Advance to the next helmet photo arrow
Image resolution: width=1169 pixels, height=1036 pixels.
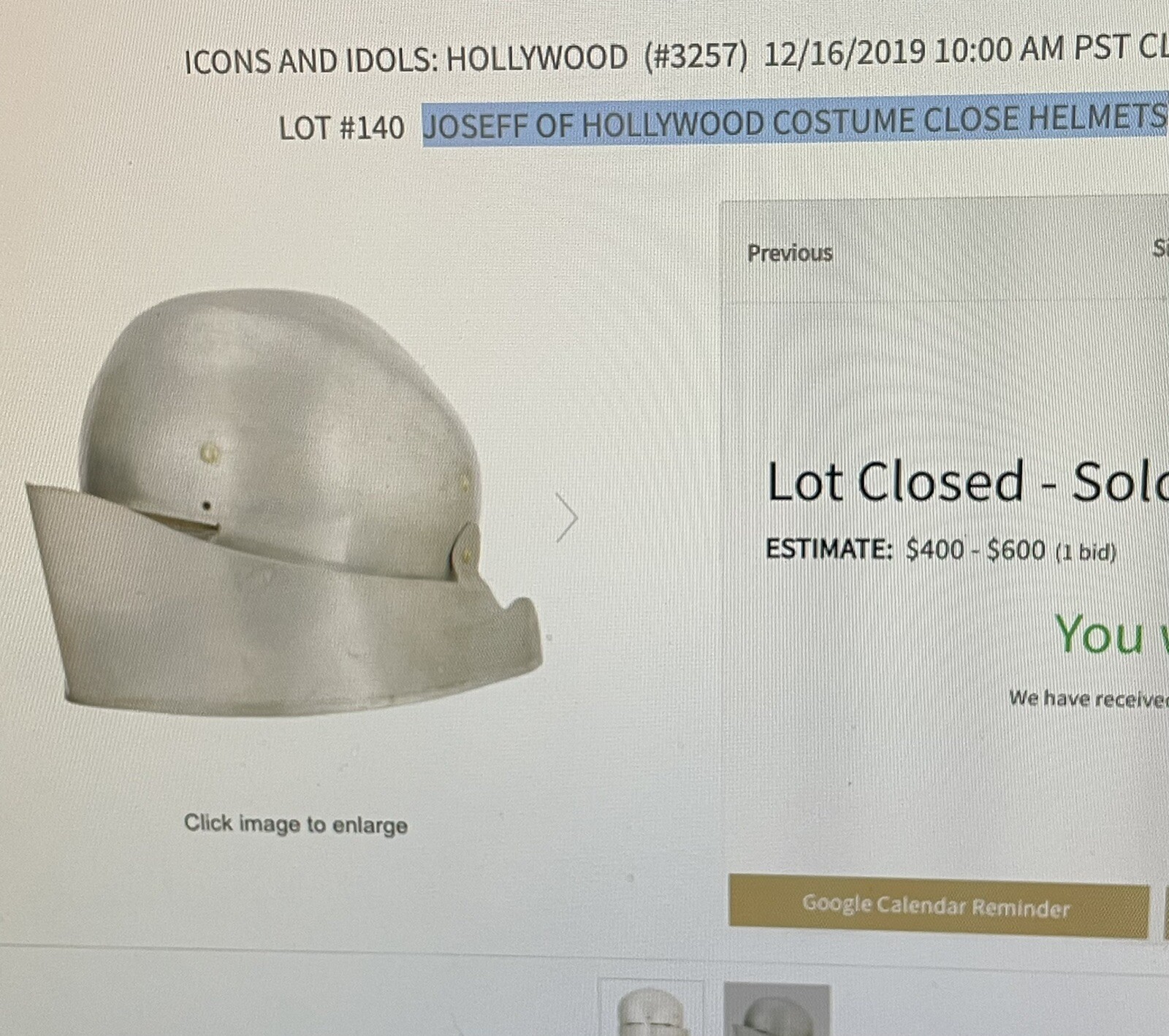click(x=566, y=517)
